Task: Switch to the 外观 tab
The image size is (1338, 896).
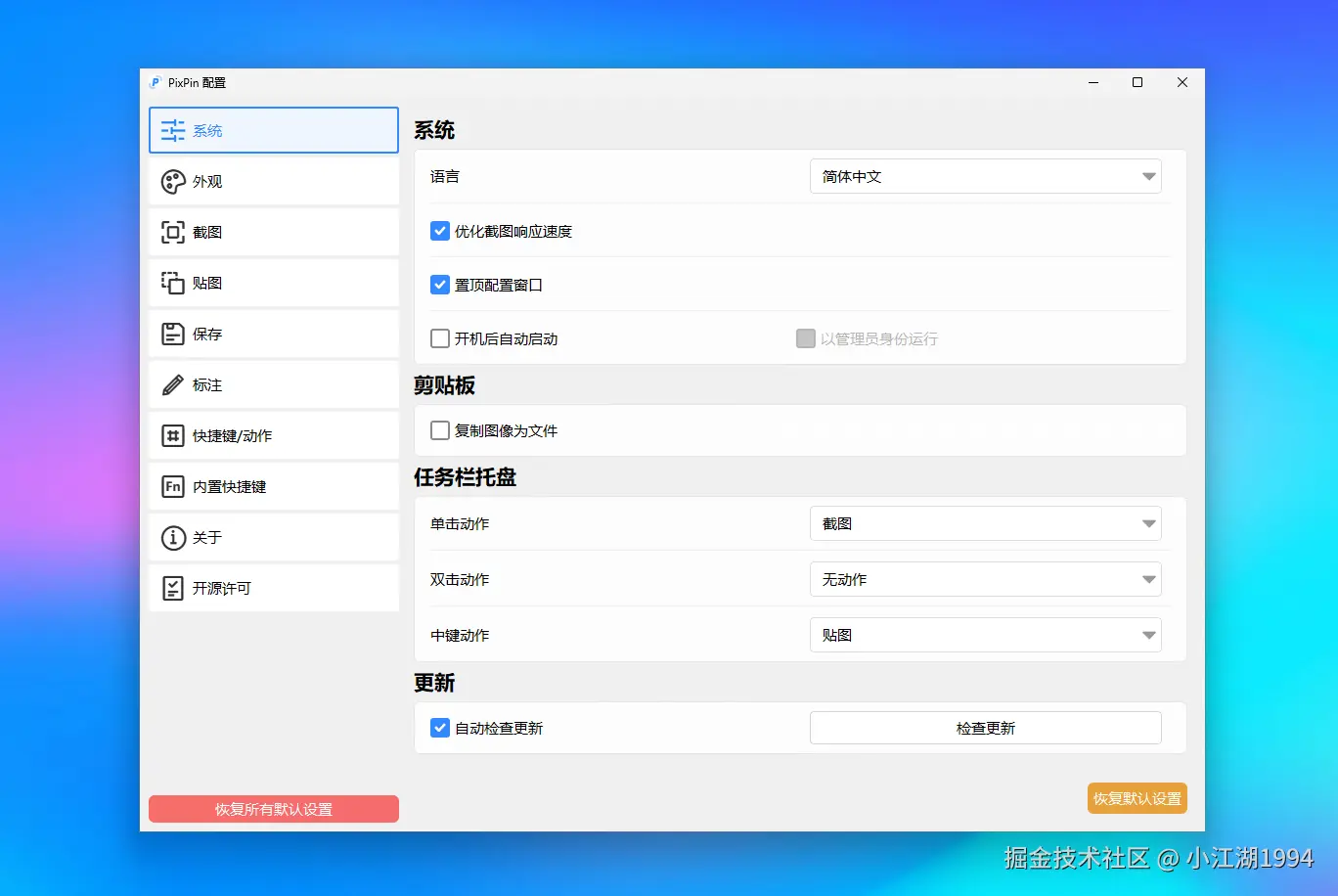Action: pyautogui.click(x=274, y=181)
